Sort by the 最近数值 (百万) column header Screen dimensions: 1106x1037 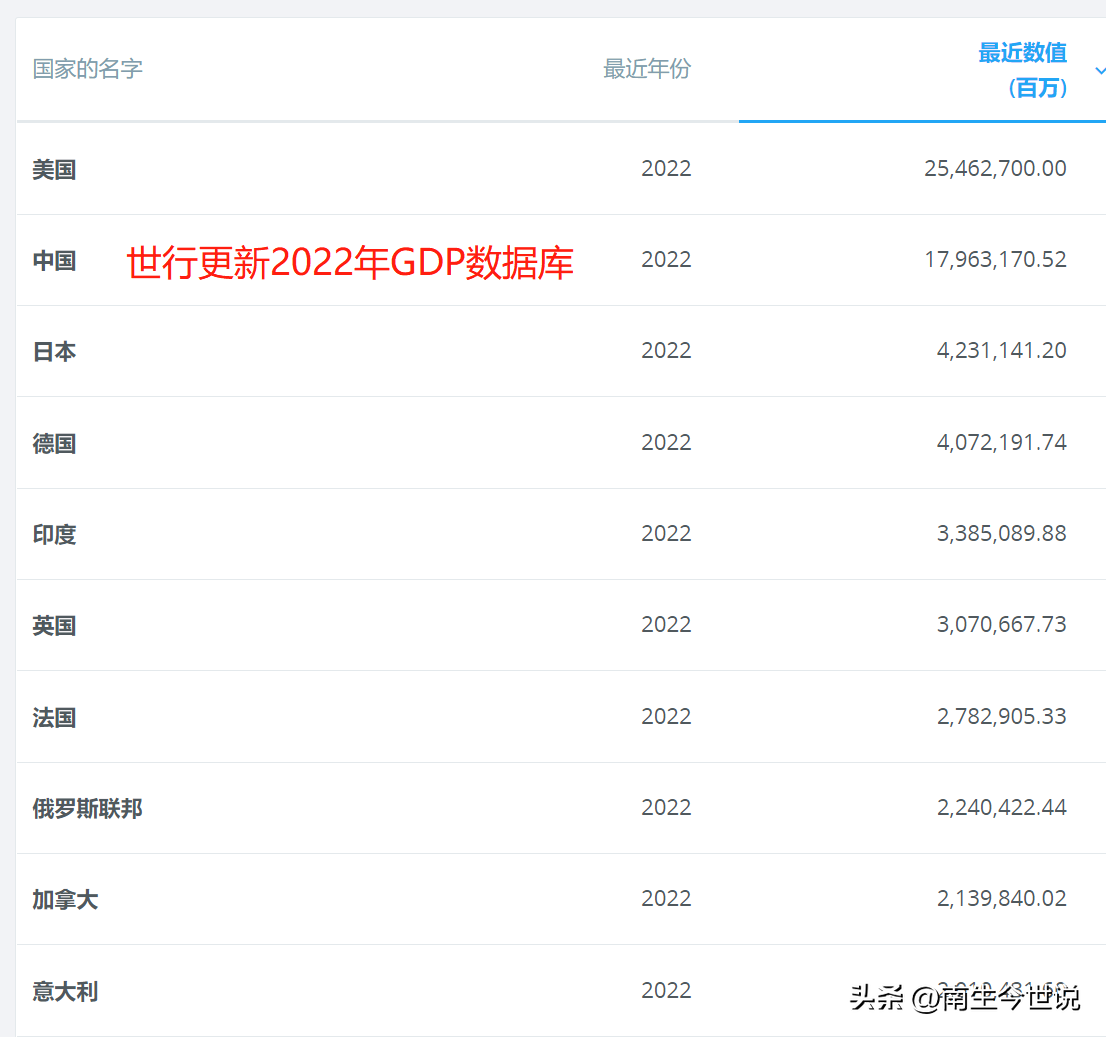coord(1022,69)
